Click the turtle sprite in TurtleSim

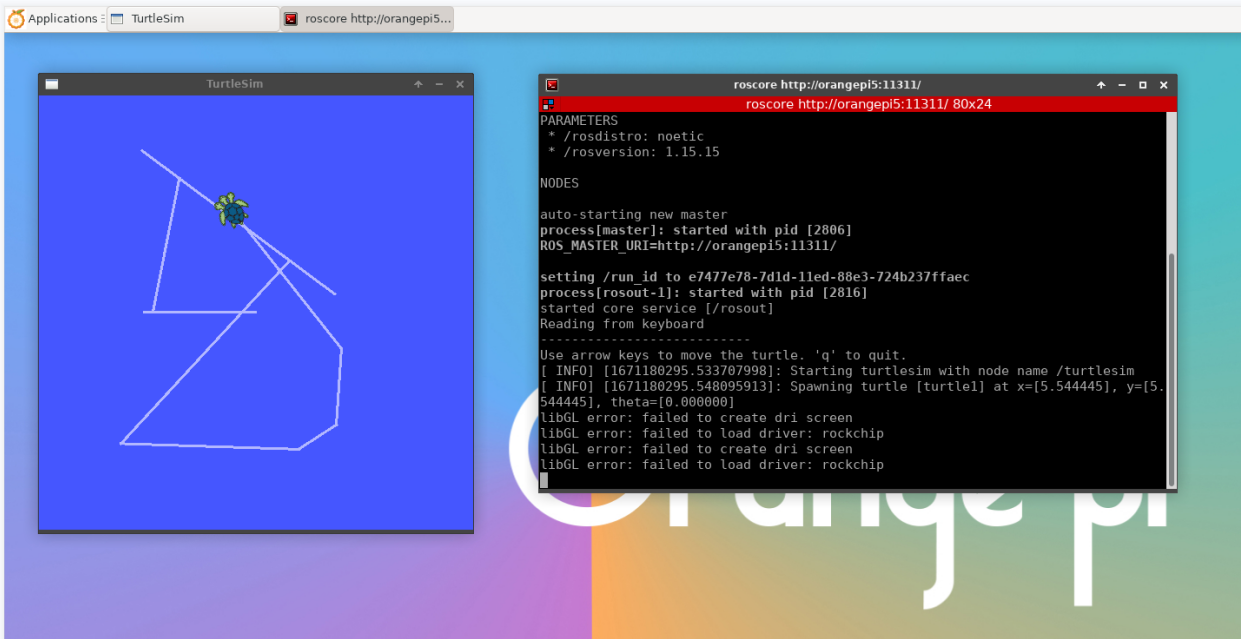(x=232, y=210)
